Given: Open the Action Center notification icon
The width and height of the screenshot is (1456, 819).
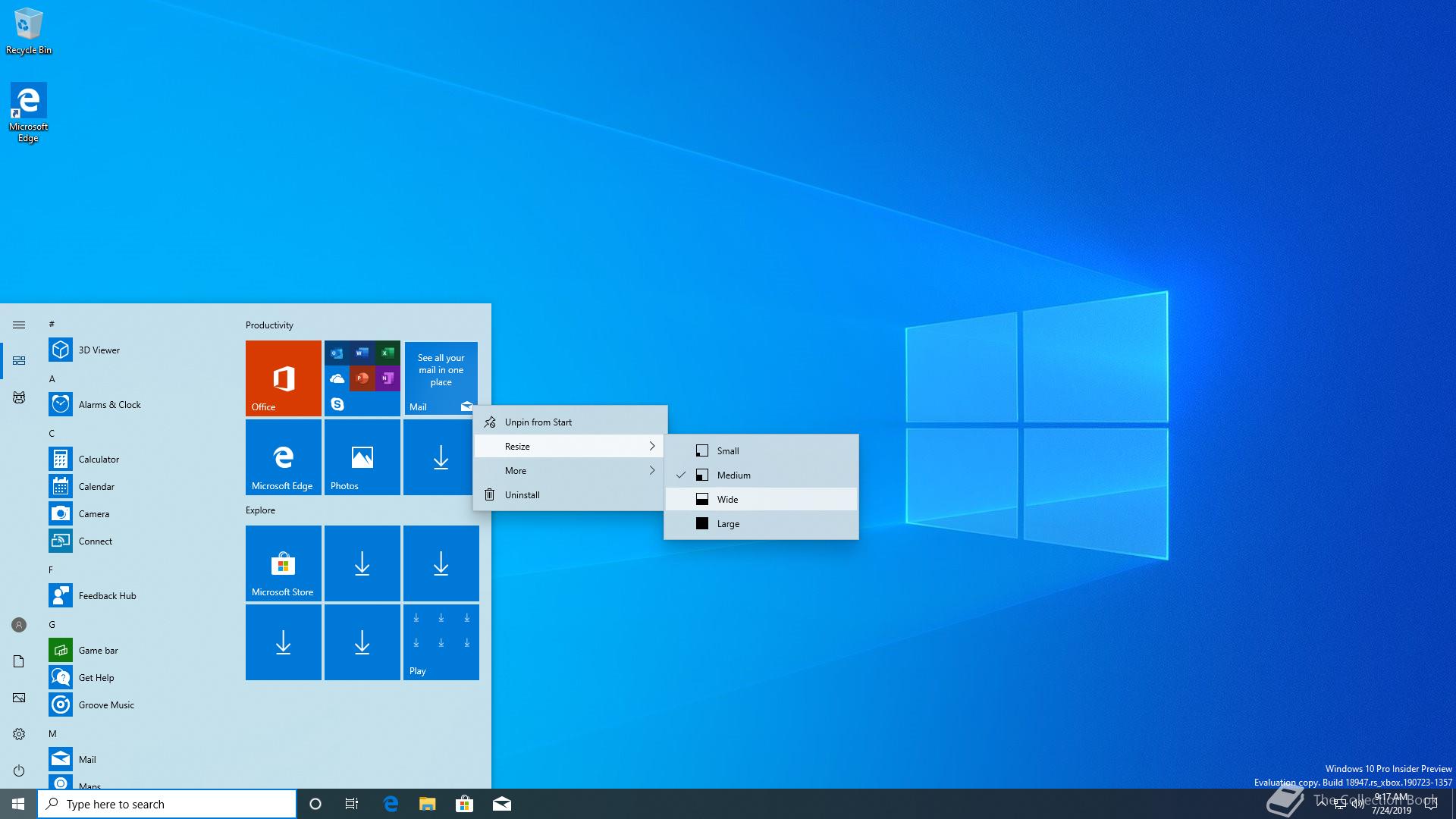Looking at the screenshot, I should click(1431, 804).
